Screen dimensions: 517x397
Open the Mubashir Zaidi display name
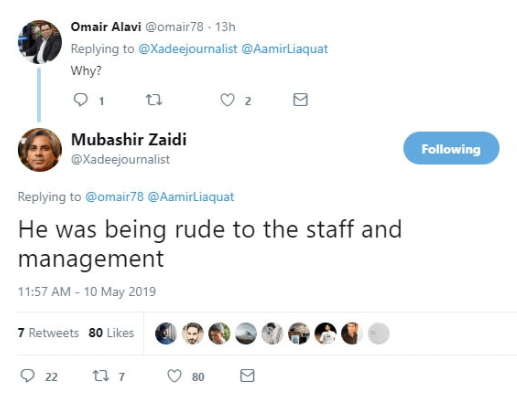[x=129, y=139]
